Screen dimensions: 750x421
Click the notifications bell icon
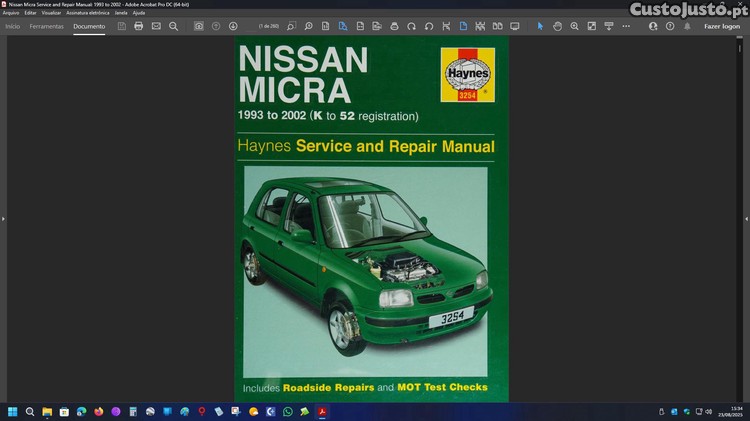(x=687, y=26)
